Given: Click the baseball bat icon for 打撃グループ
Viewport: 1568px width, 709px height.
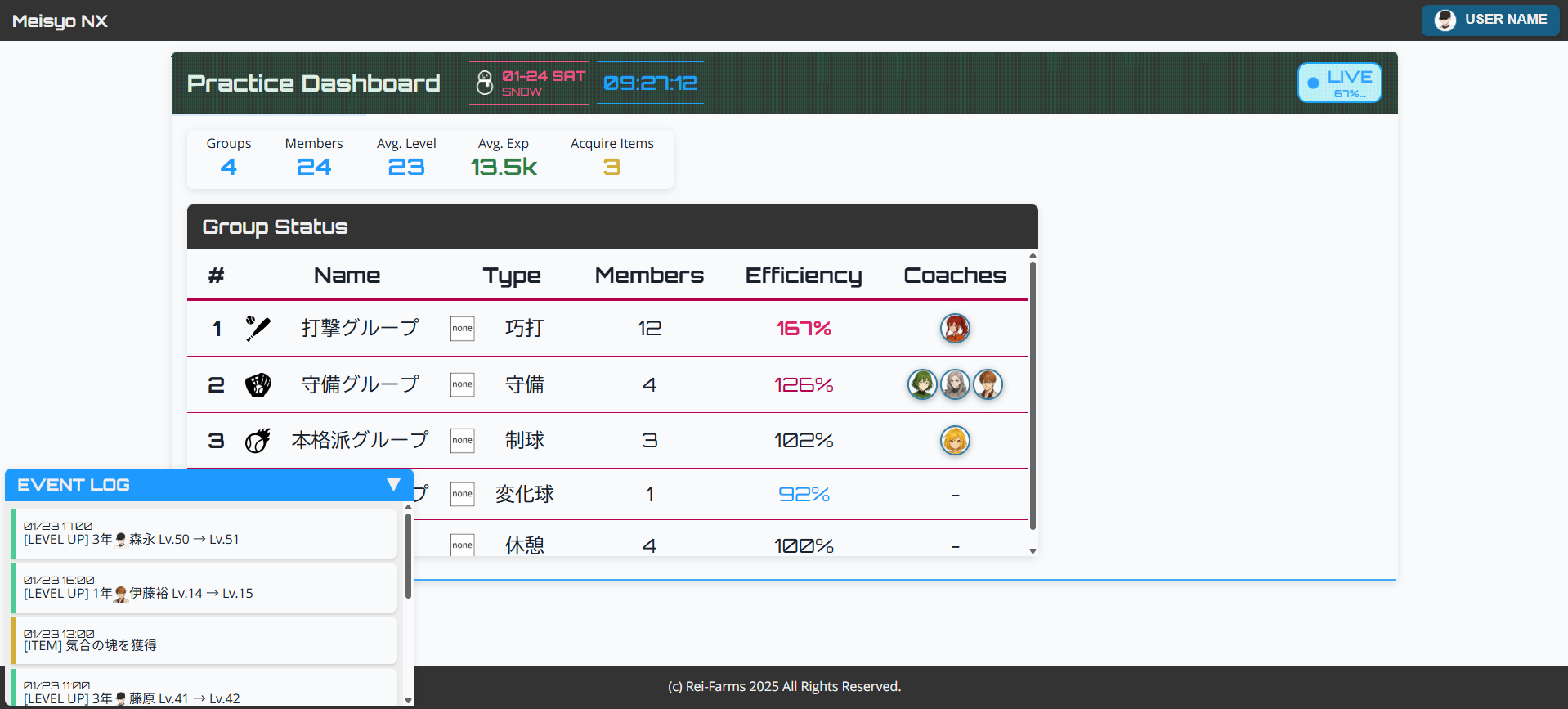Looking at the screenshot, I should click(258, 329).
